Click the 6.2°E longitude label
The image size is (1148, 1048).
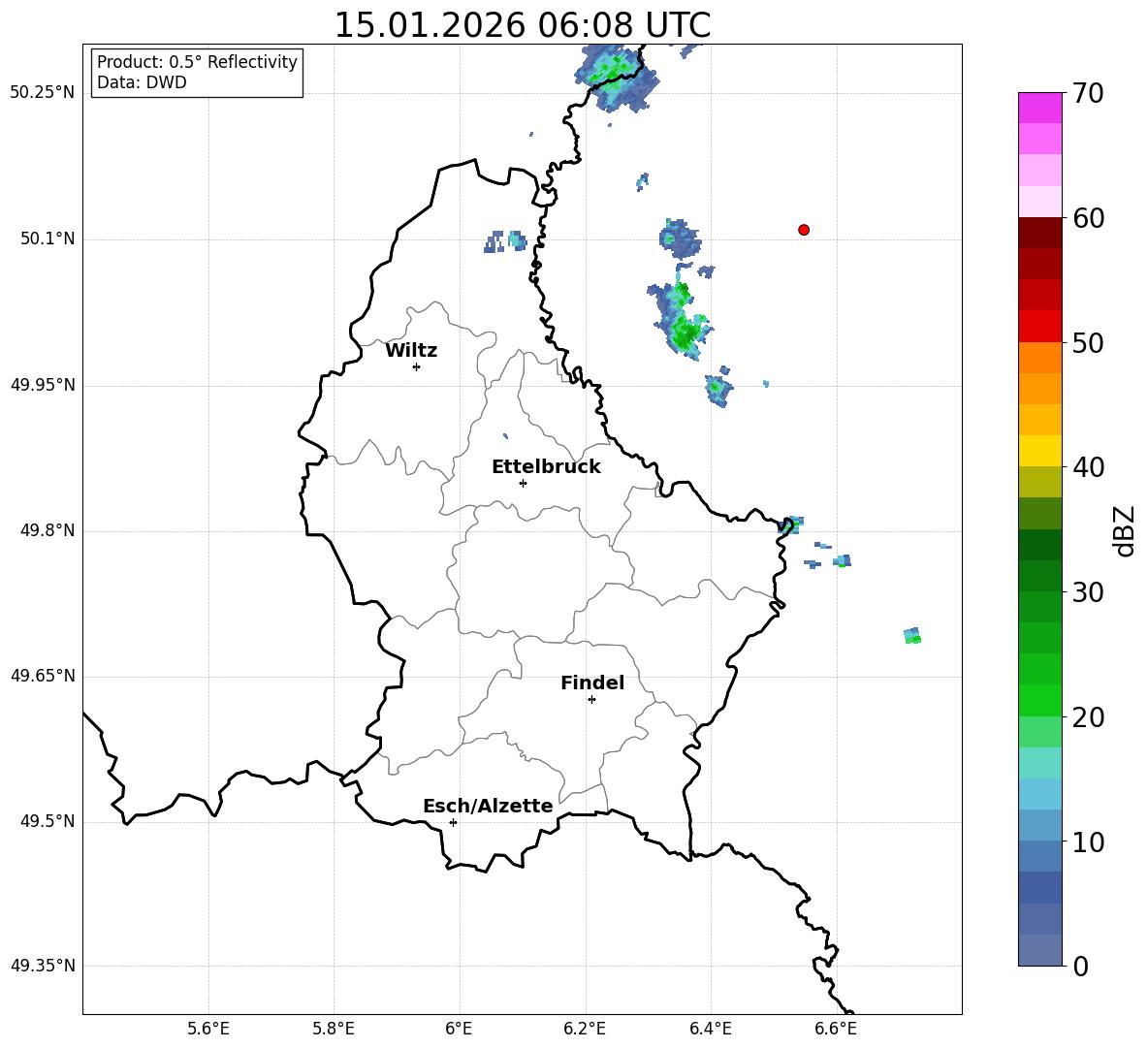585,1029
